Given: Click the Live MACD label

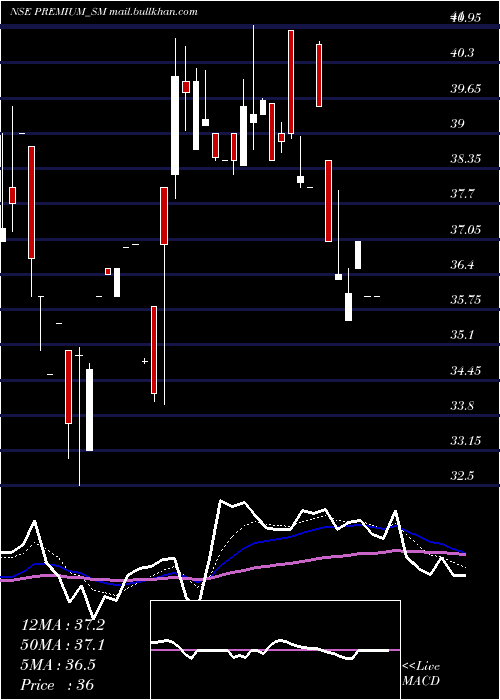Looking at the screenshot, I should [x=421, y=674].
